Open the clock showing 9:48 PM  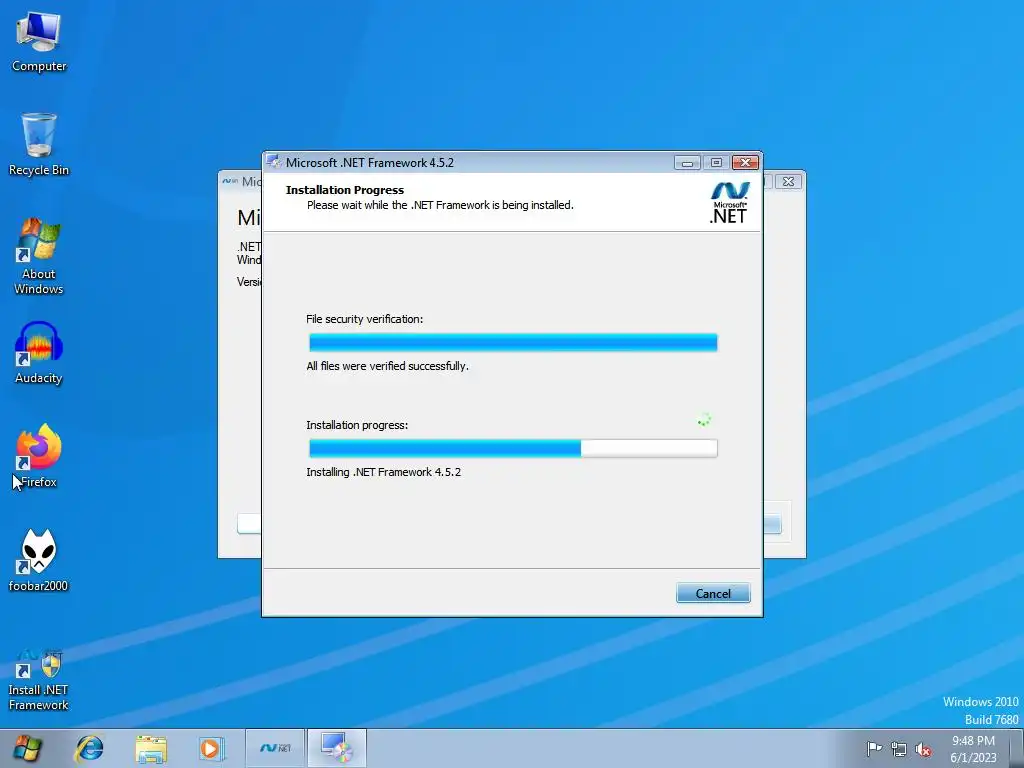973,748
